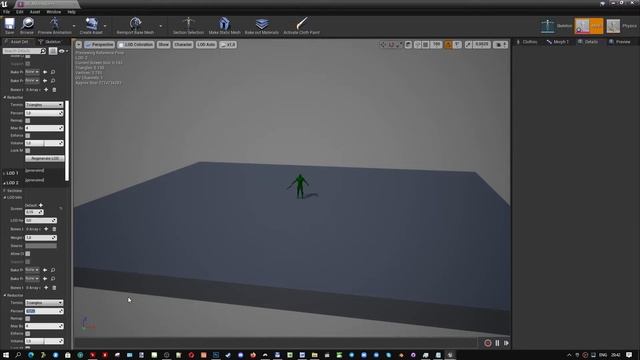Open the File menu
Screen dimensions: 640x360
7,12
